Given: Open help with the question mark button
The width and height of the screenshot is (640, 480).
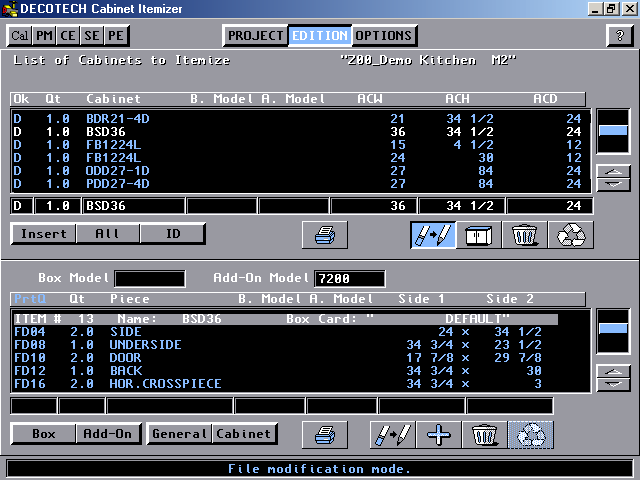Looking at the screenshot, I should tap(620, 36).
